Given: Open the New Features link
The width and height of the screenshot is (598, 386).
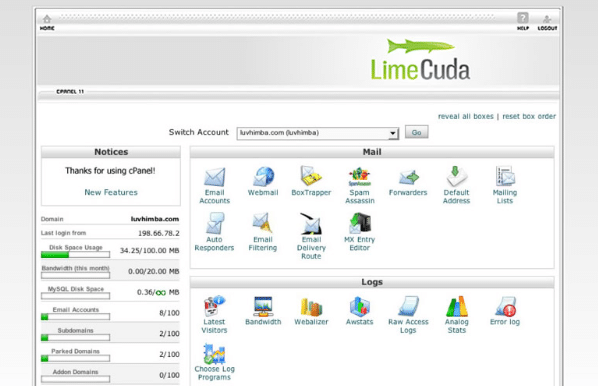Looking at the screenshot, I should tap(111, 192).
